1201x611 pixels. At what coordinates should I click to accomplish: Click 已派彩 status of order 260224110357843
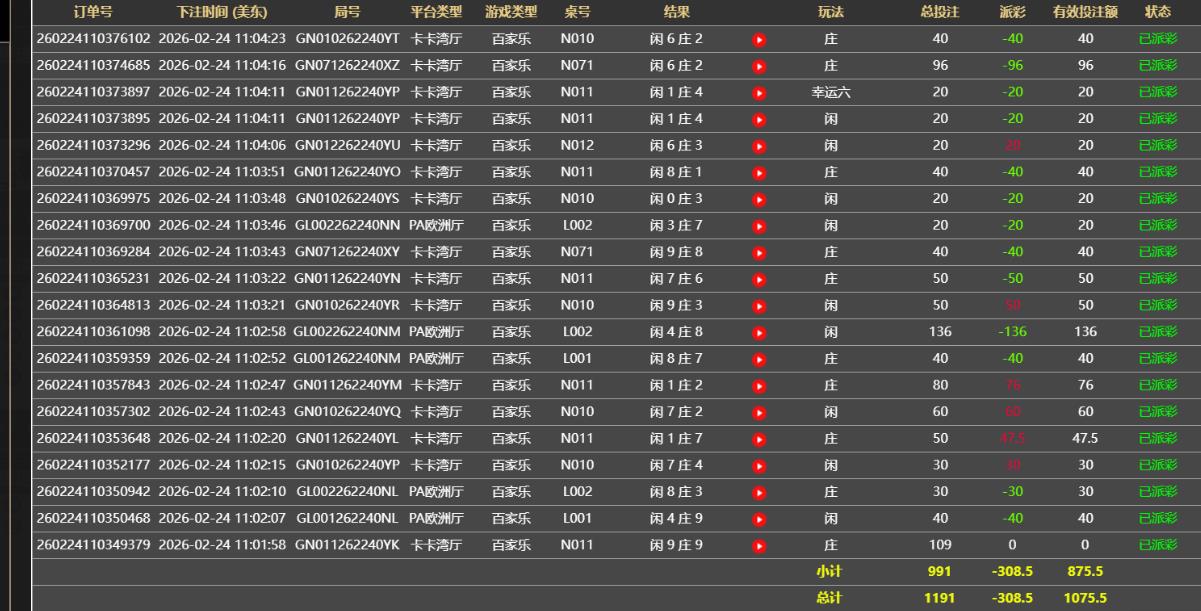pos(1158,385)
